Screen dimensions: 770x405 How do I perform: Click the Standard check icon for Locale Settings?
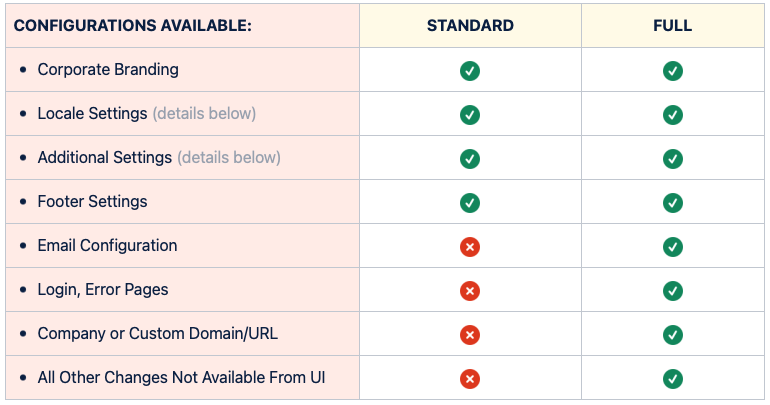point(470,114)
